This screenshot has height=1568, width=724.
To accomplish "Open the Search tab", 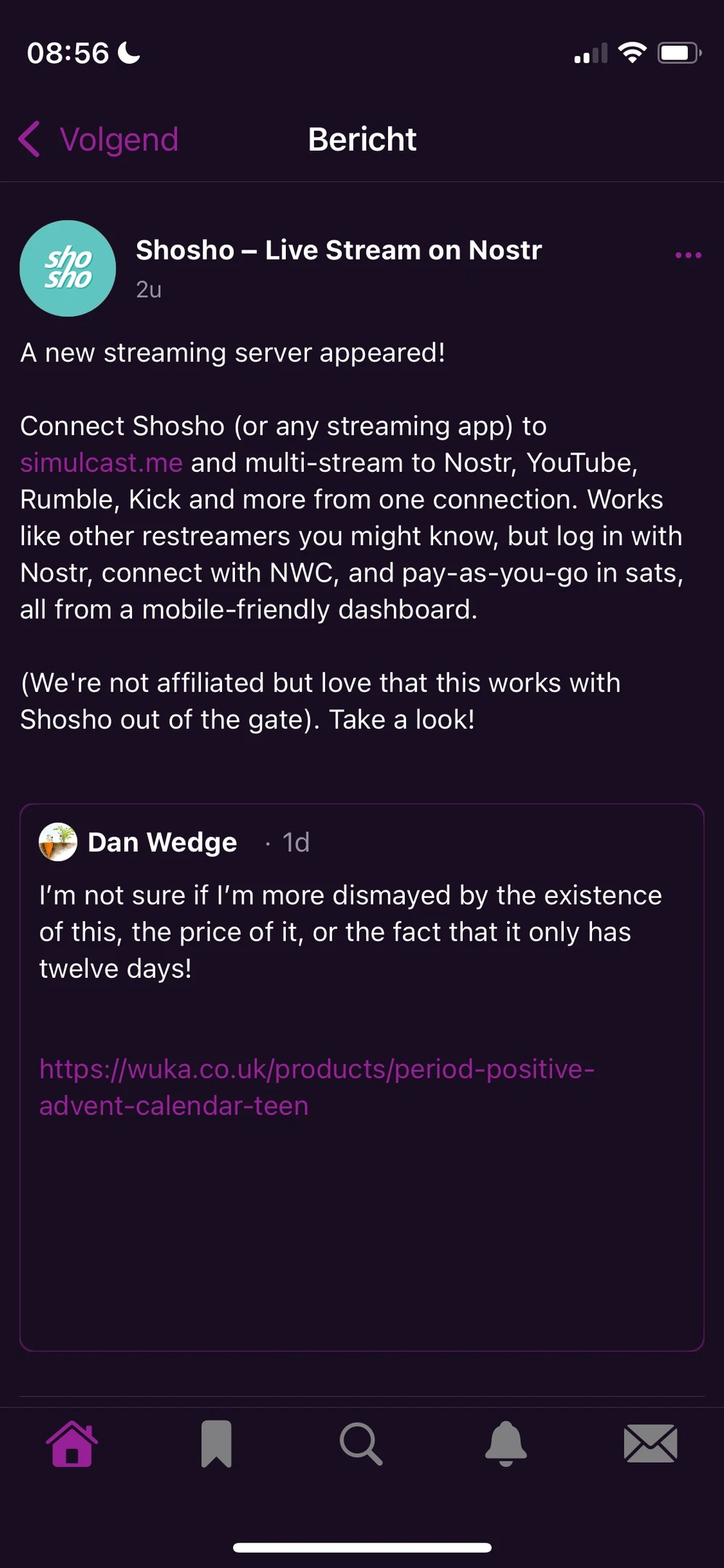I will (361, 1444).
